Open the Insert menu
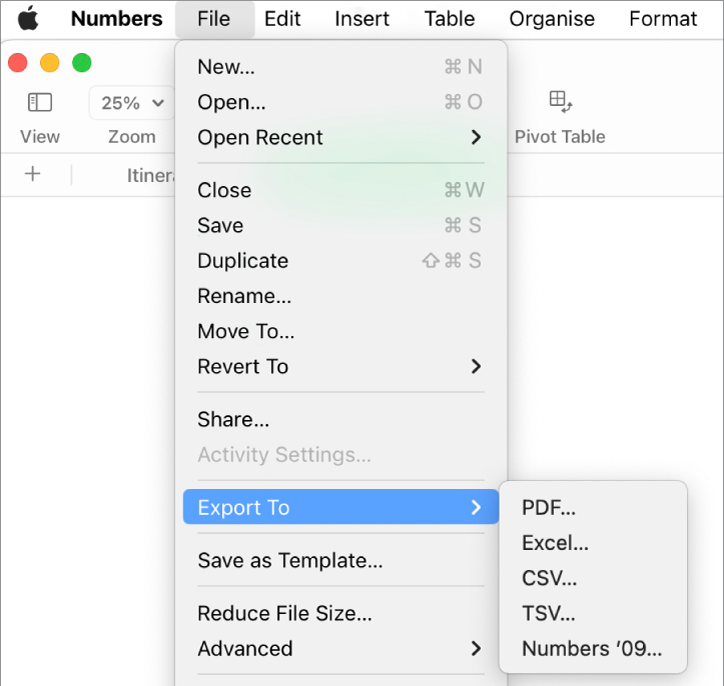 (363, 19)
